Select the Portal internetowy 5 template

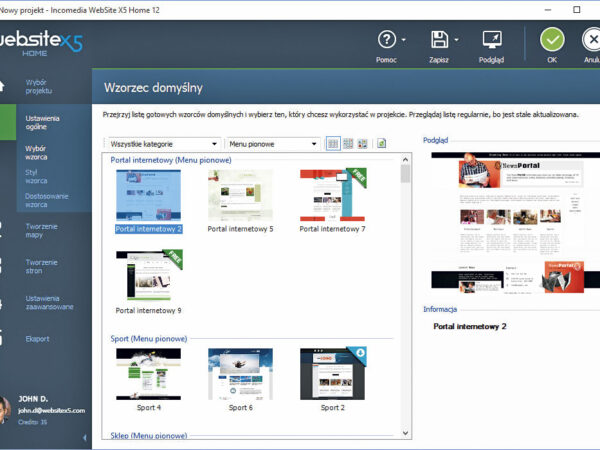[240, 195]
